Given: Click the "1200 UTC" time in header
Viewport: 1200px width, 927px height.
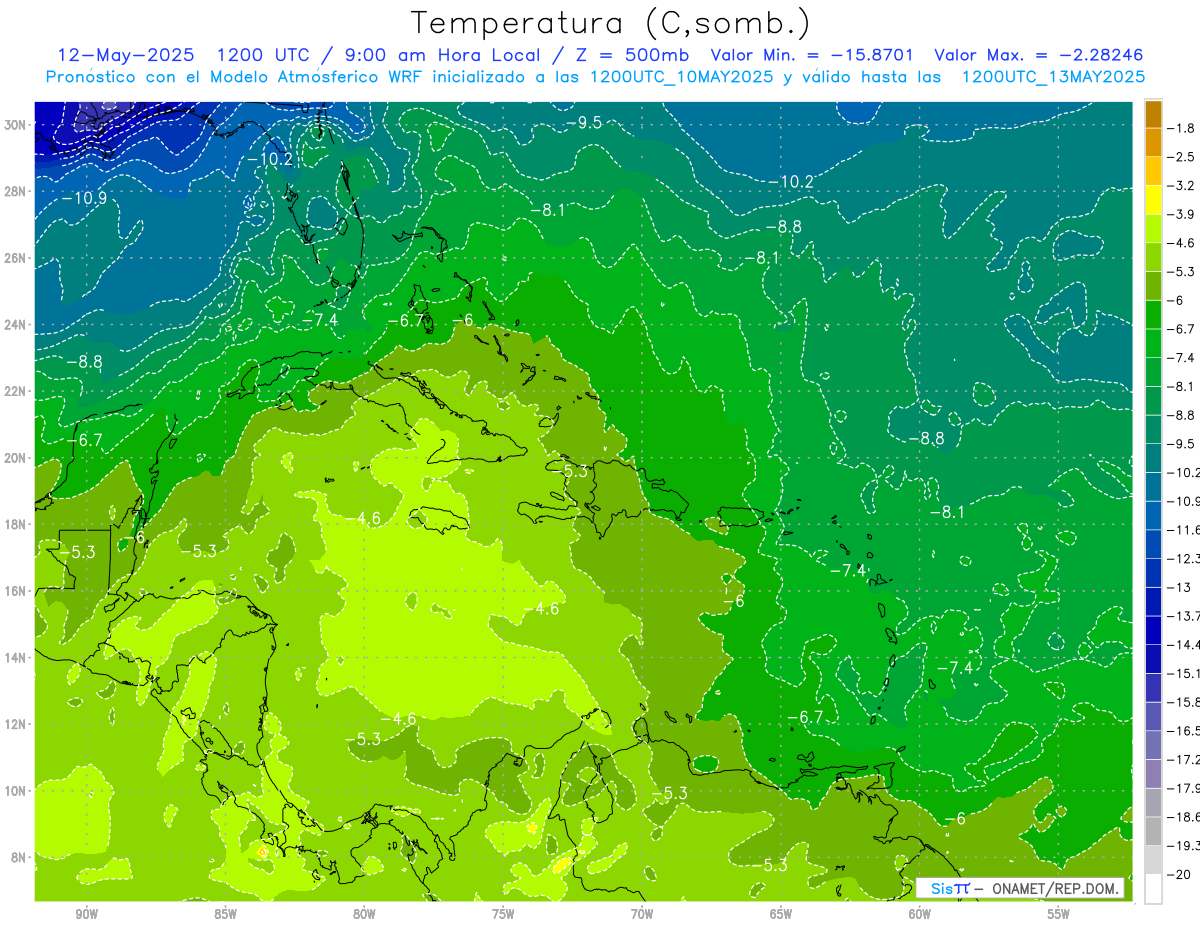Looking at the screenshot, I should 264,55.
